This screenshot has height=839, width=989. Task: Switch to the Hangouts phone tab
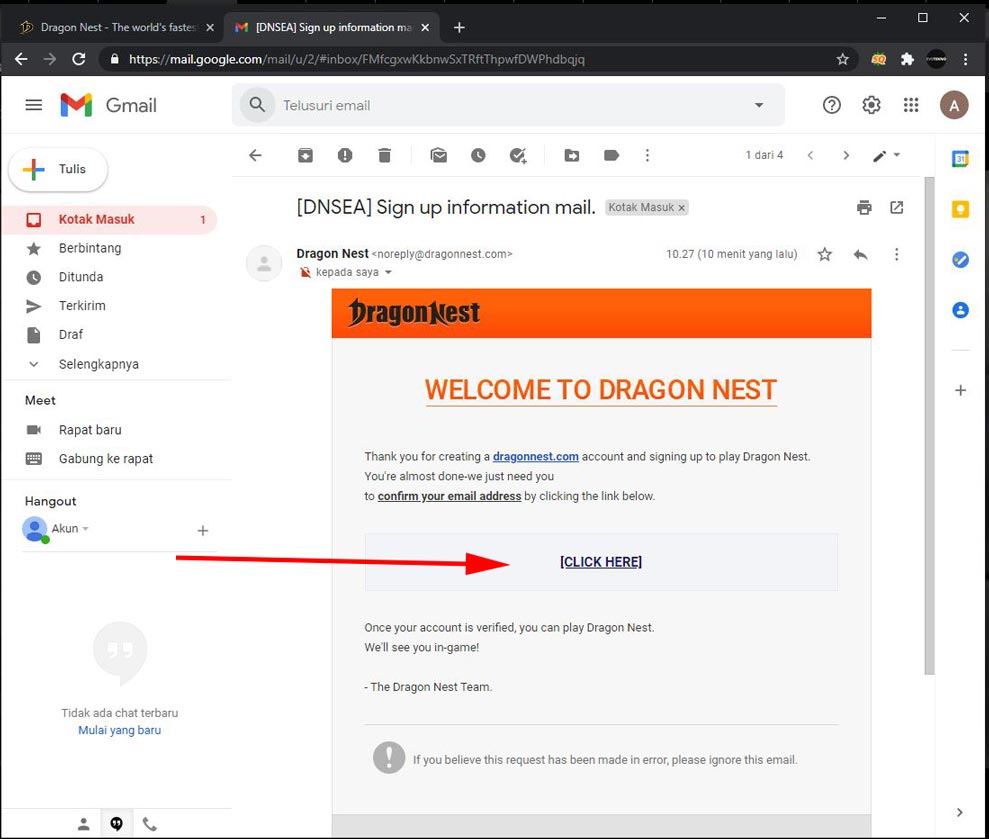pyautogui.click(x=149, y=824)
